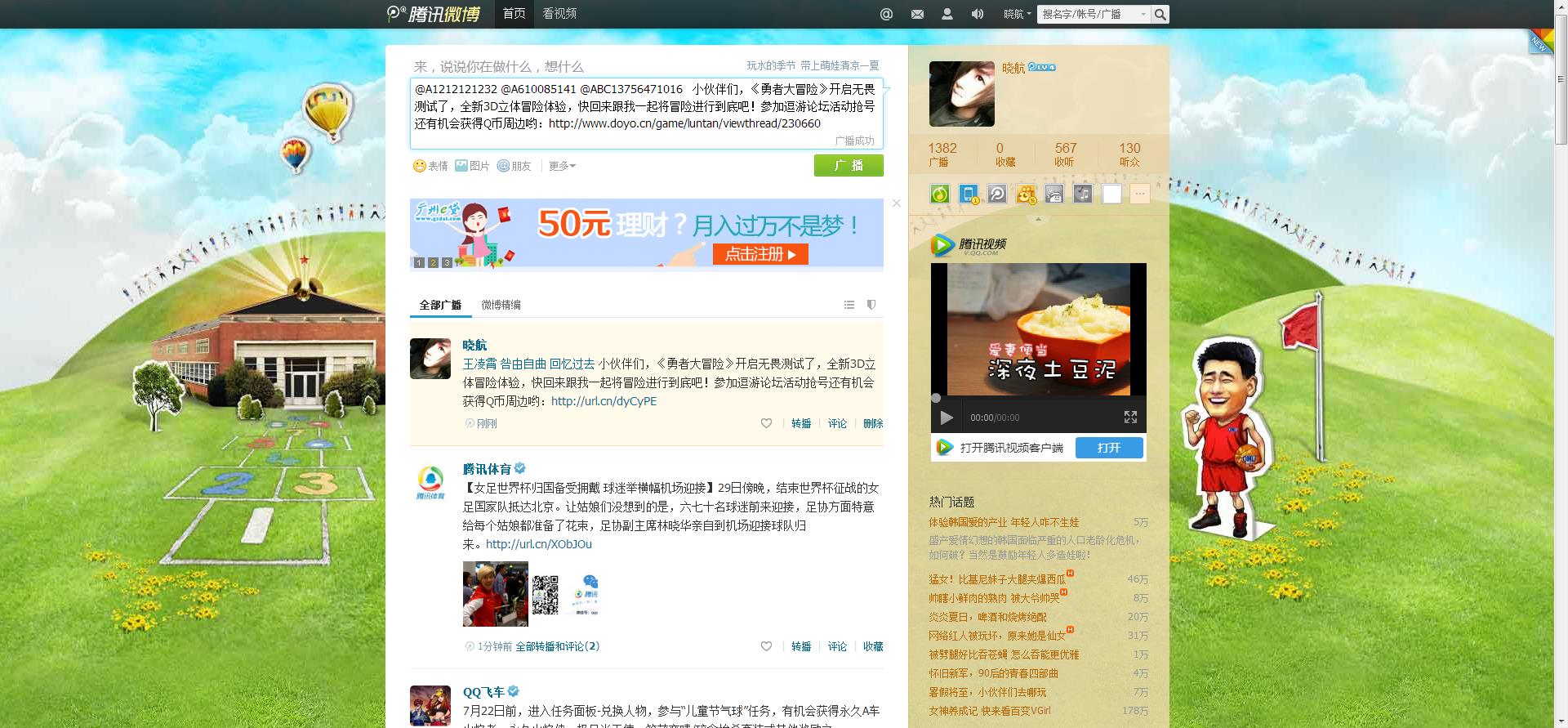This screenshot has height=728, width=1568.
Task: Click into the broadcast text box
Action: click(646, 114)
